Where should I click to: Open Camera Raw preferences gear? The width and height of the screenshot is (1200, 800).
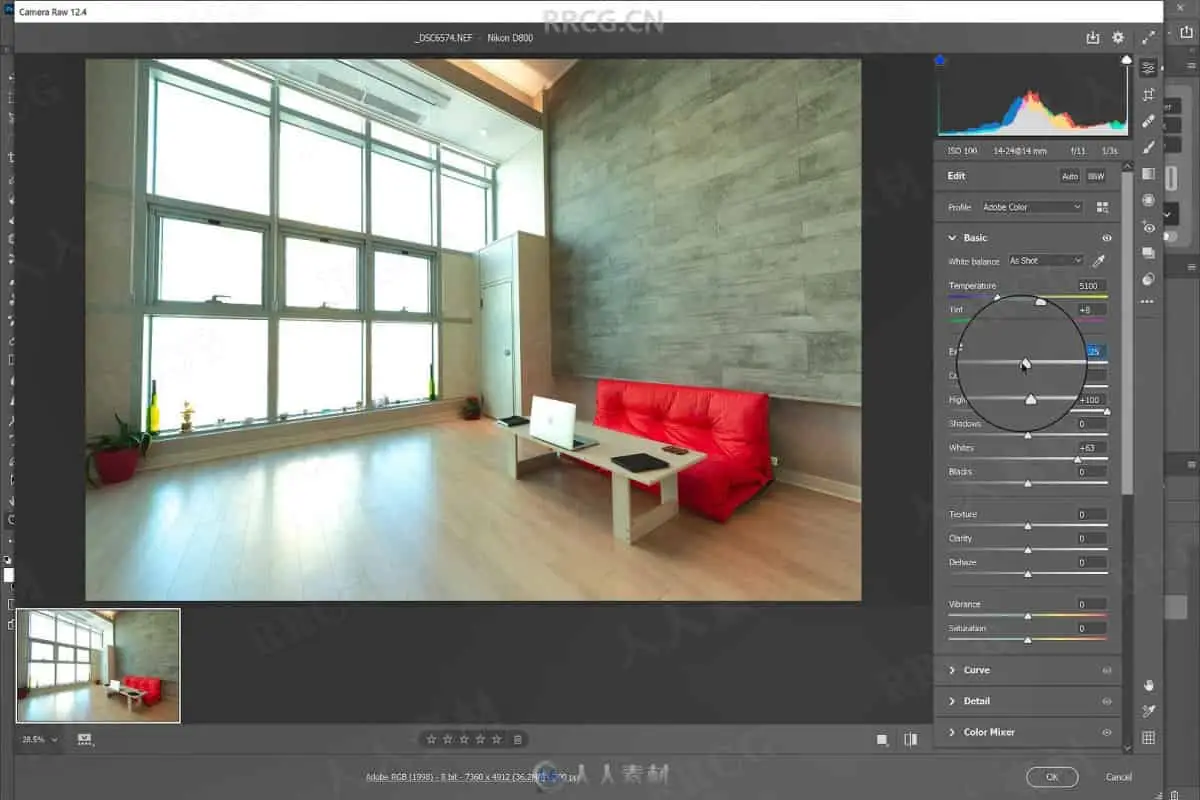tap(1118, 38)
